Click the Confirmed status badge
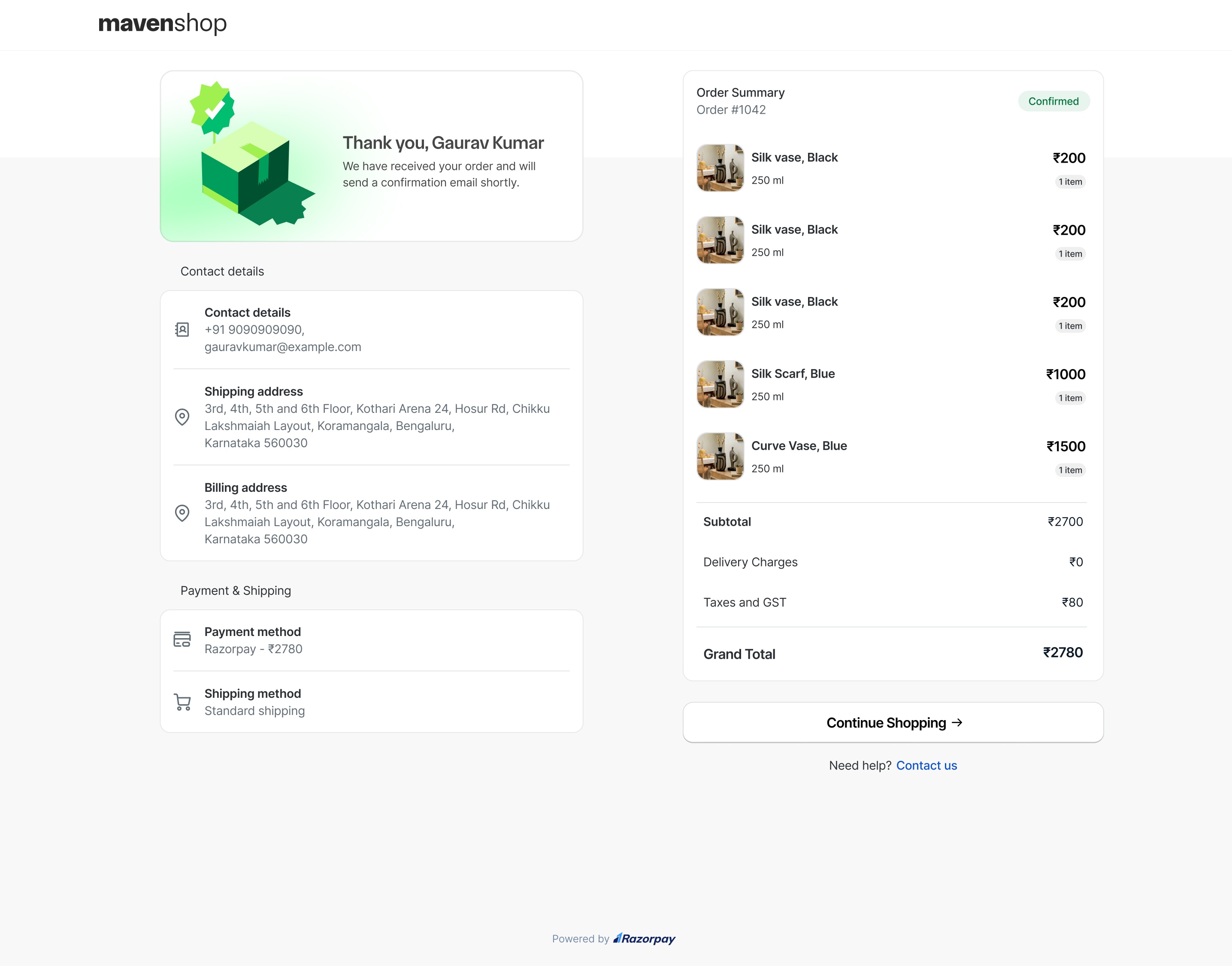The width and height of the screenshot is (1232, 966). [x=1053, y=101]
